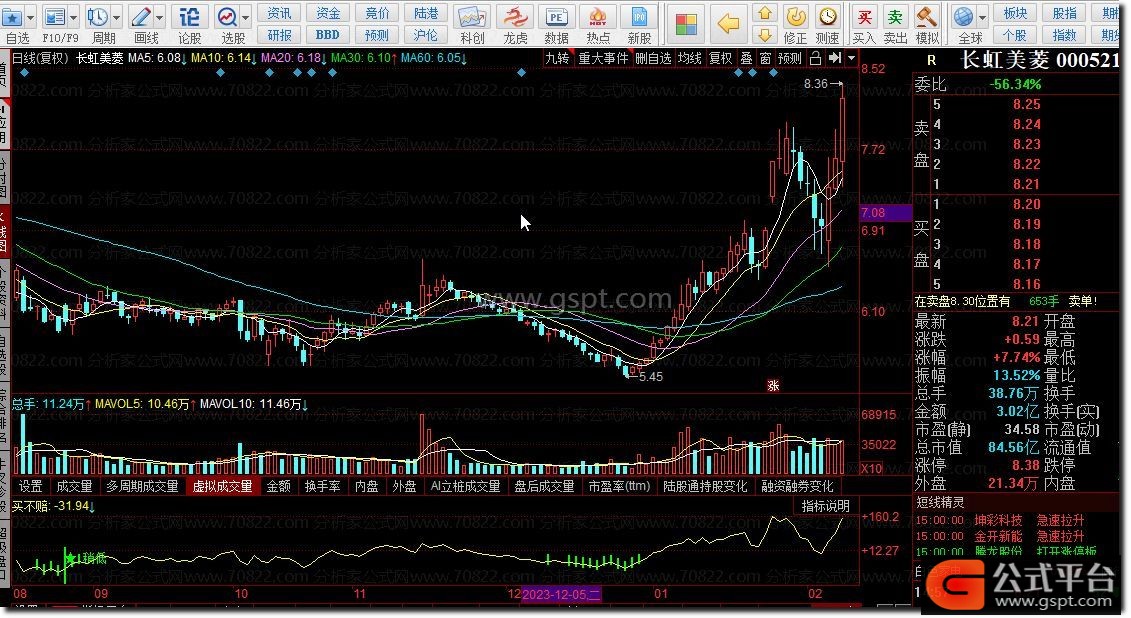Screen dimensions: 1131x618
Task: Click the X10 volume scale toggle
Action: click(x=872, y=468)
